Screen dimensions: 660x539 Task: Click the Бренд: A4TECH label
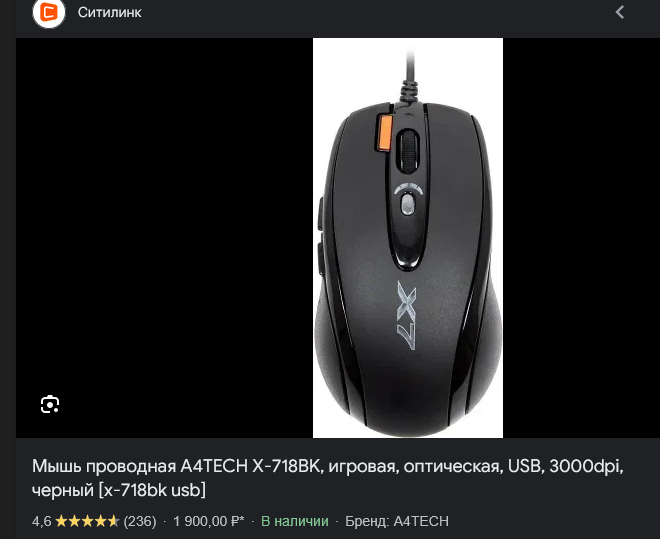tap(397, 521)
